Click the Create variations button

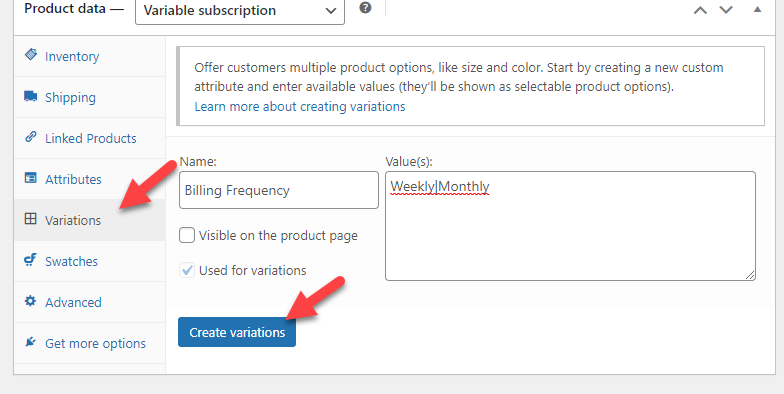click(x=237, y=332)
